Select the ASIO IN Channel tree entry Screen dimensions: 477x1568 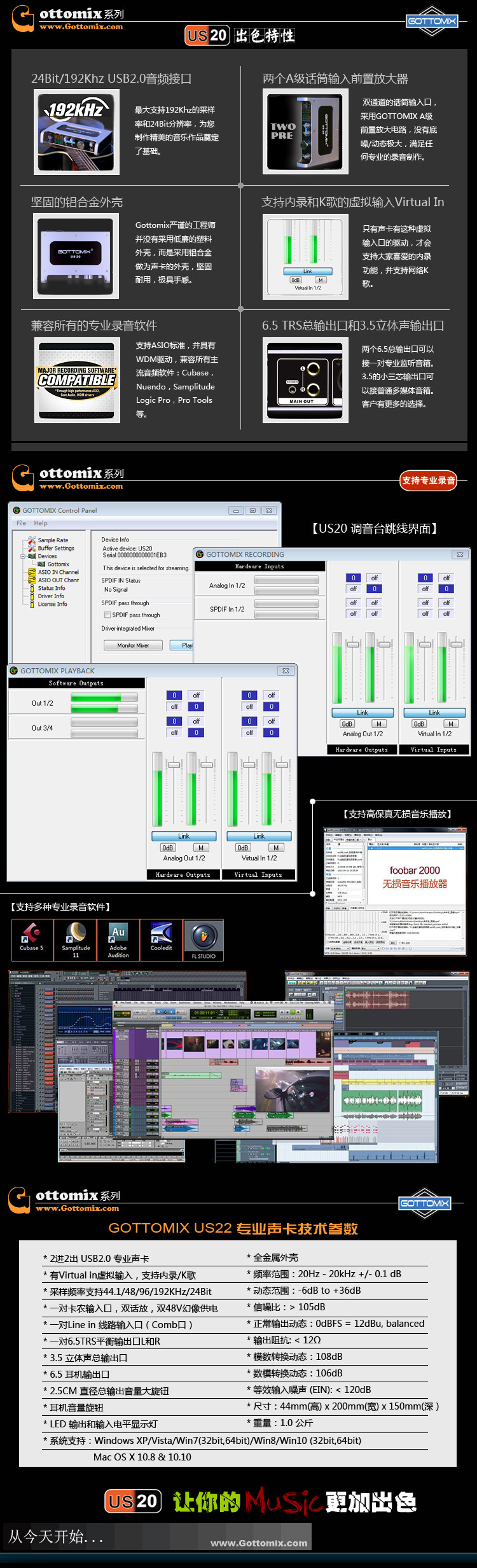[58, 572]
